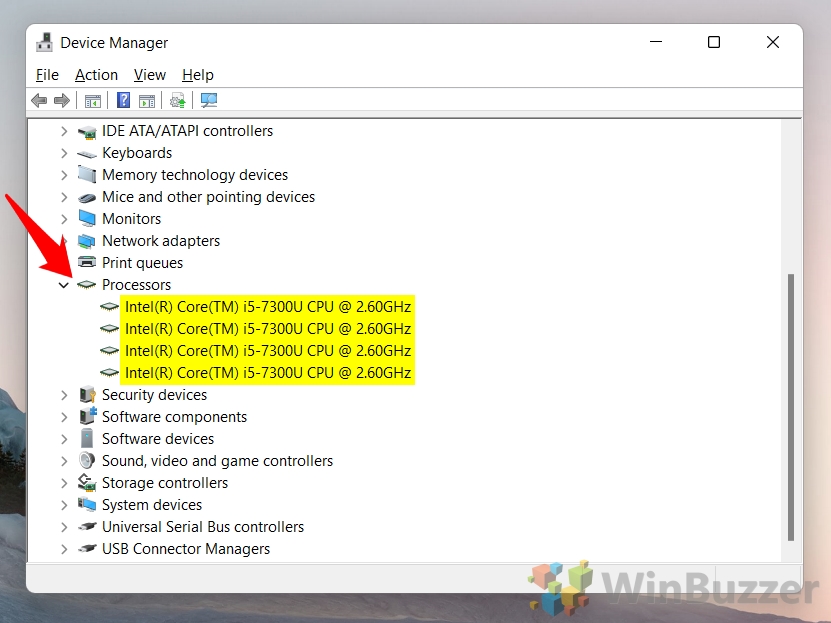Open the View menu
The image size is (831, 623).
point(149,75)
